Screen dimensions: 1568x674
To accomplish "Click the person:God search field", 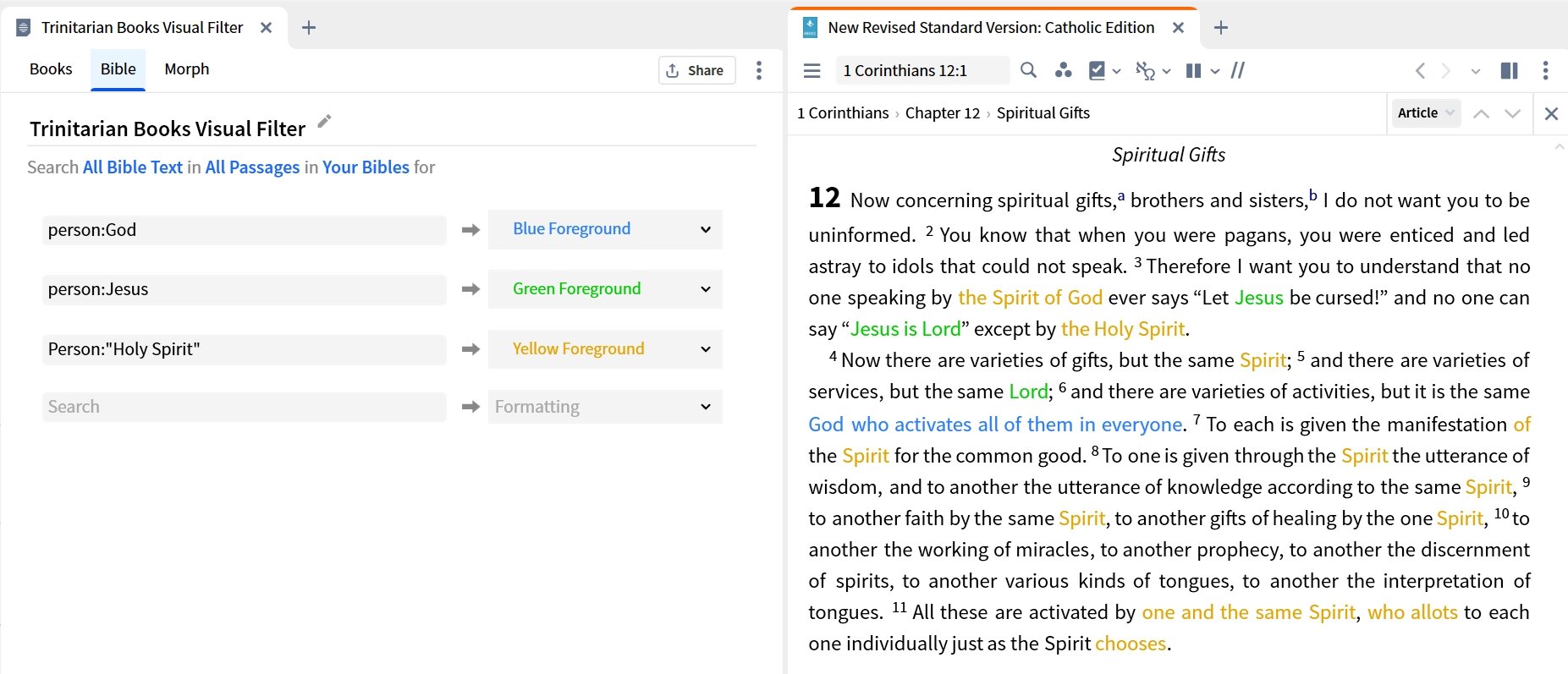I will coord(245,230).
